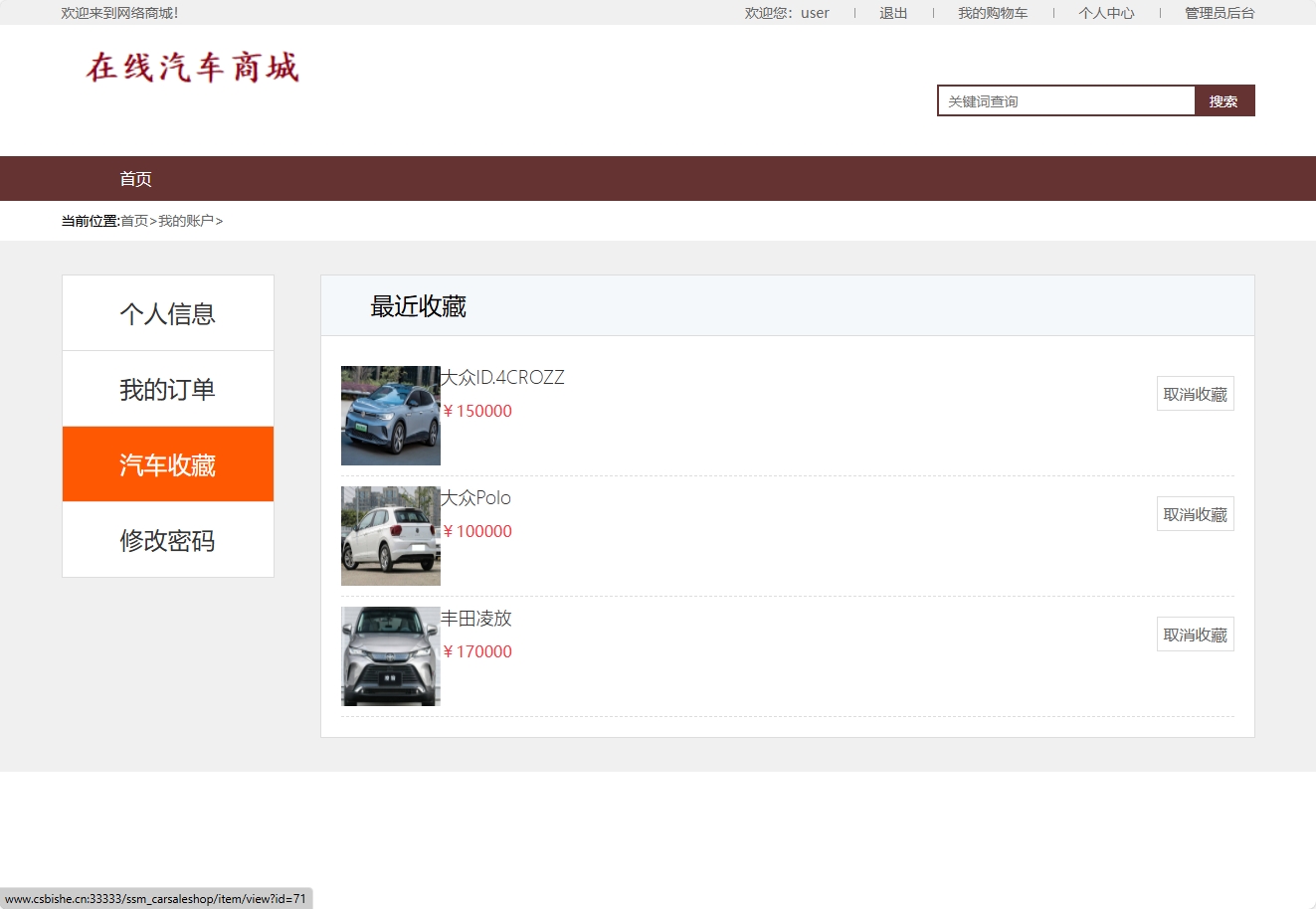Click the 搜索 search button
Screen dimensions: 1316x909
coord(1223,99)
